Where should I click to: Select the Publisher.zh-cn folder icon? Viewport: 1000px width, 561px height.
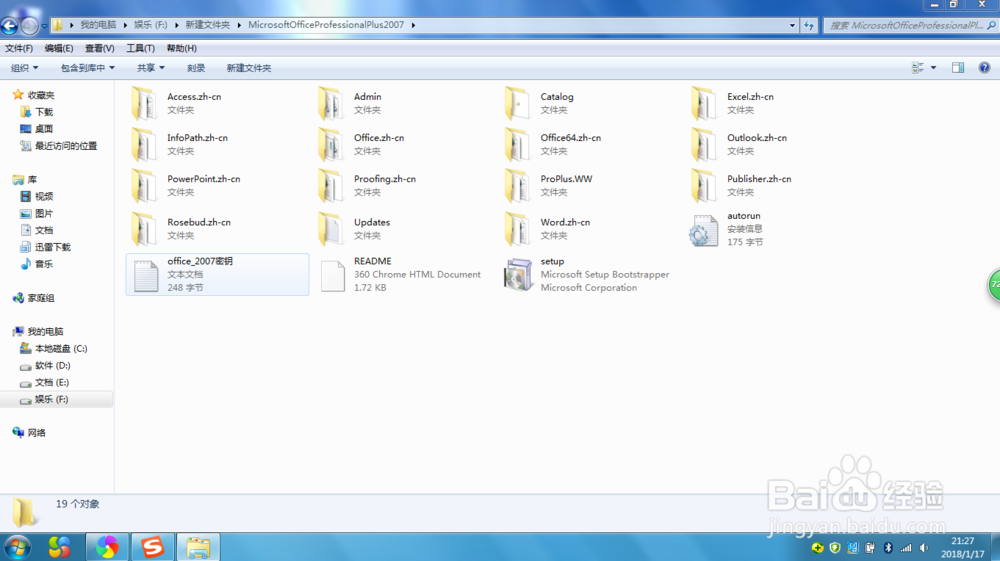(x=704, y=186)
